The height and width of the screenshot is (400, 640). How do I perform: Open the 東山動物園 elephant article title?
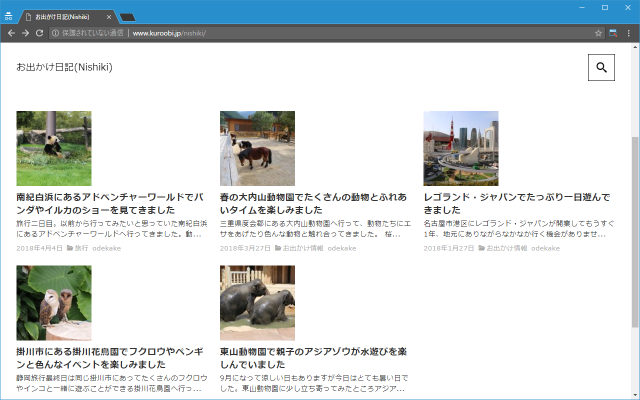[x=314, y=359]
